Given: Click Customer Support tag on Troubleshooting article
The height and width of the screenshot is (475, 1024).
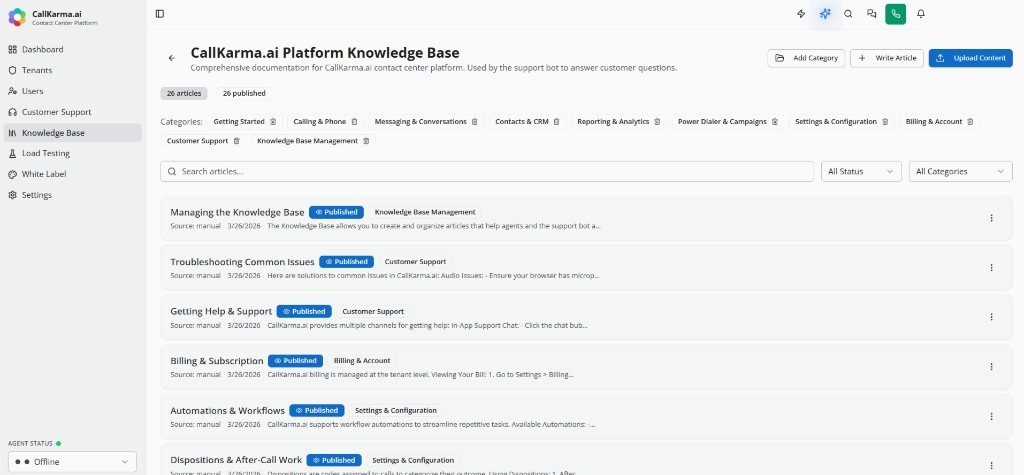Looking at the screenshot, I should [x=415, y=262].
